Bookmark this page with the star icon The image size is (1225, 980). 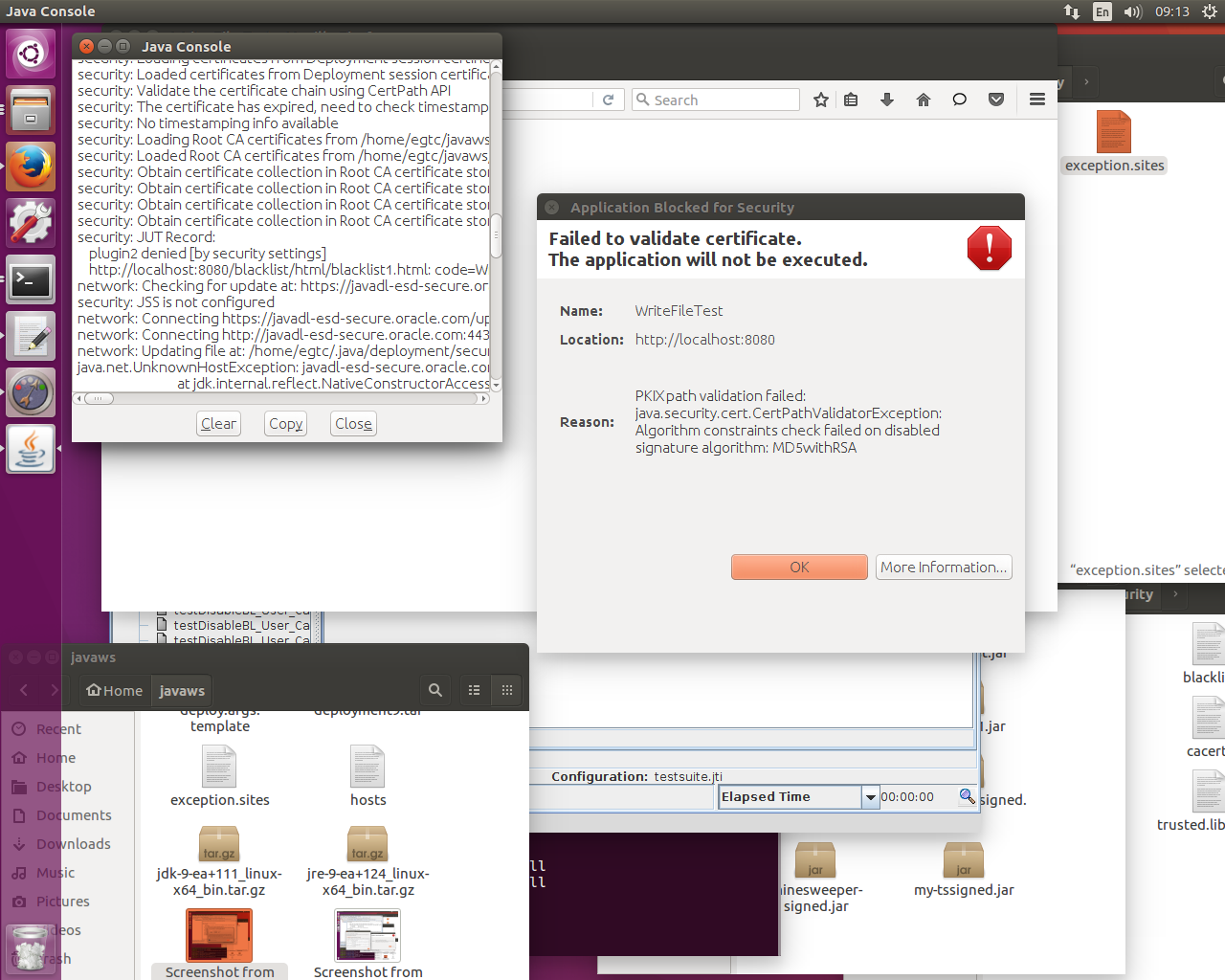point(820,100)
